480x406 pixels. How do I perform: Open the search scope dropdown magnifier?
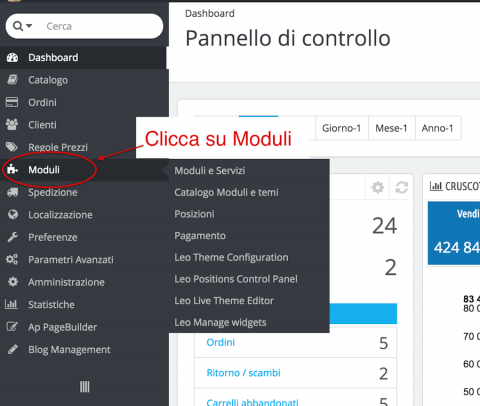22,26
